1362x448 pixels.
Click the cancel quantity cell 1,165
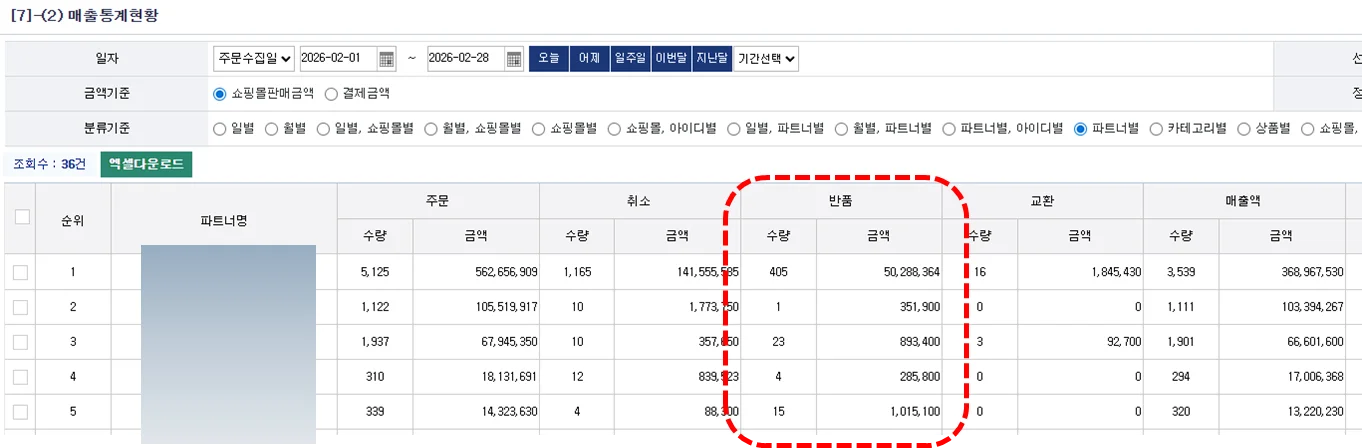(x=578, y=272)
